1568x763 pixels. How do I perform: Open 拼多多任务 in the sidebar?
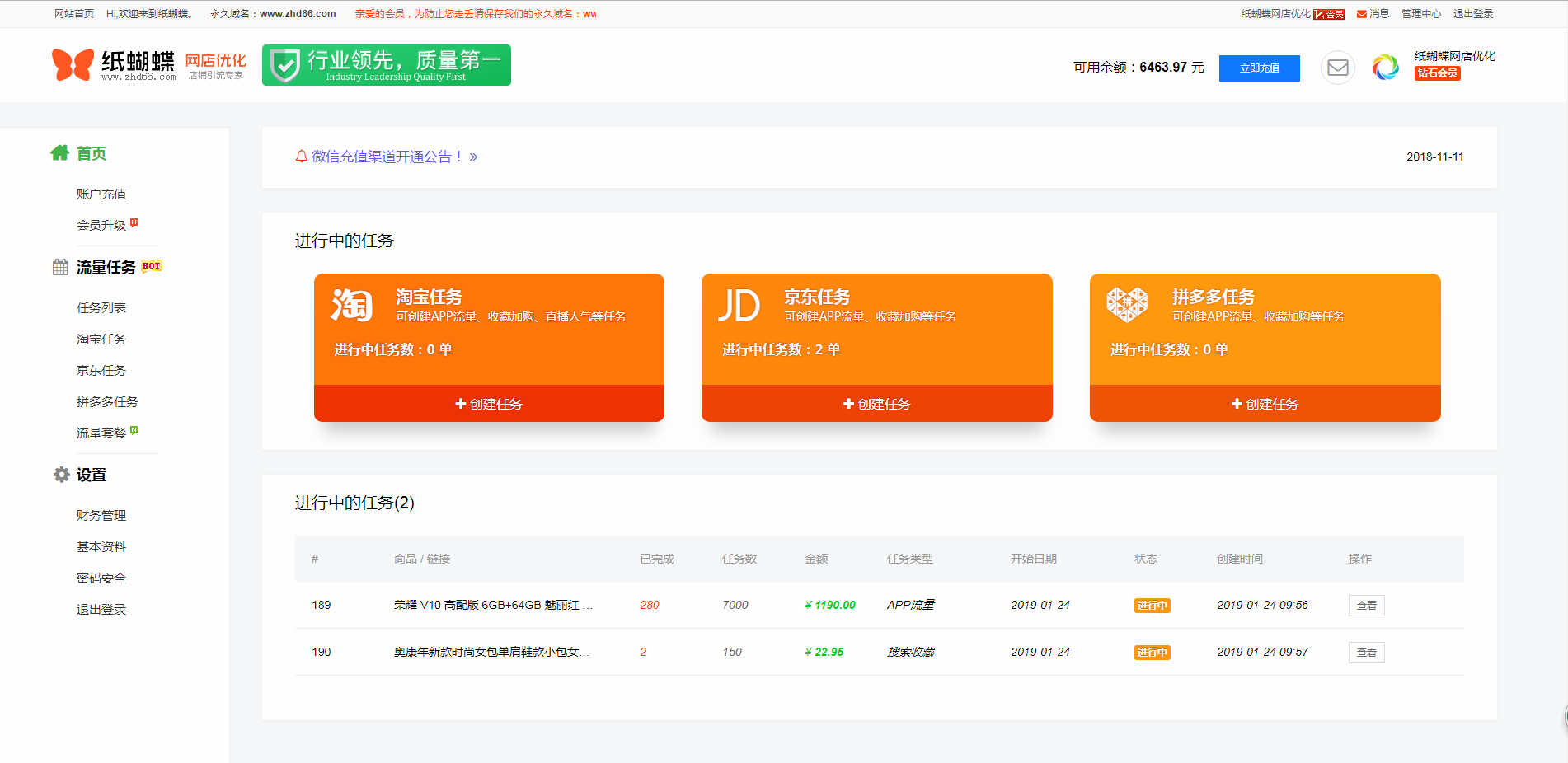tap(108, 402)
